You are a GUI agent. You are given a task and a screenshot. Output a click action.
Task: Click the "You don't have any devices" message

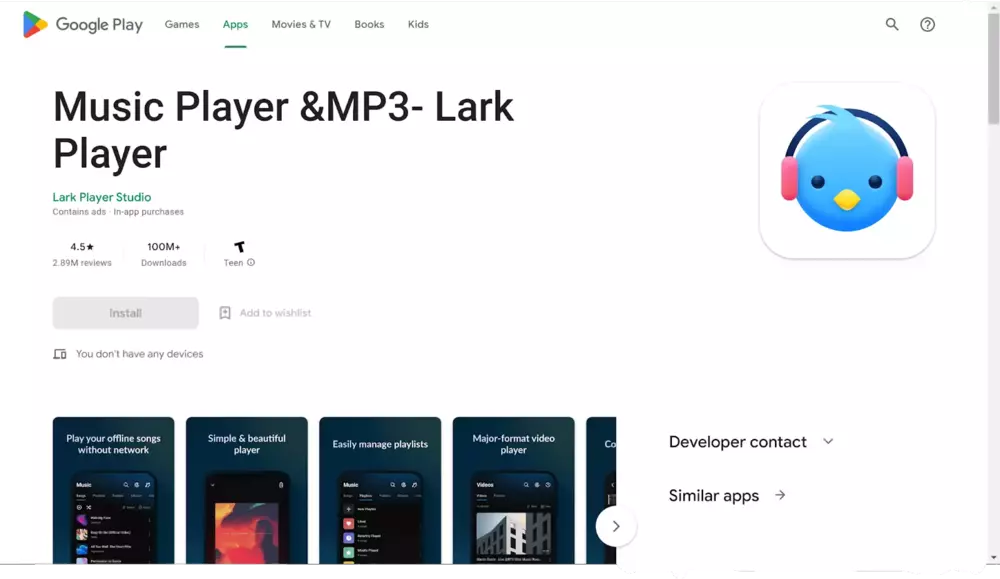[x=140, y=354]
